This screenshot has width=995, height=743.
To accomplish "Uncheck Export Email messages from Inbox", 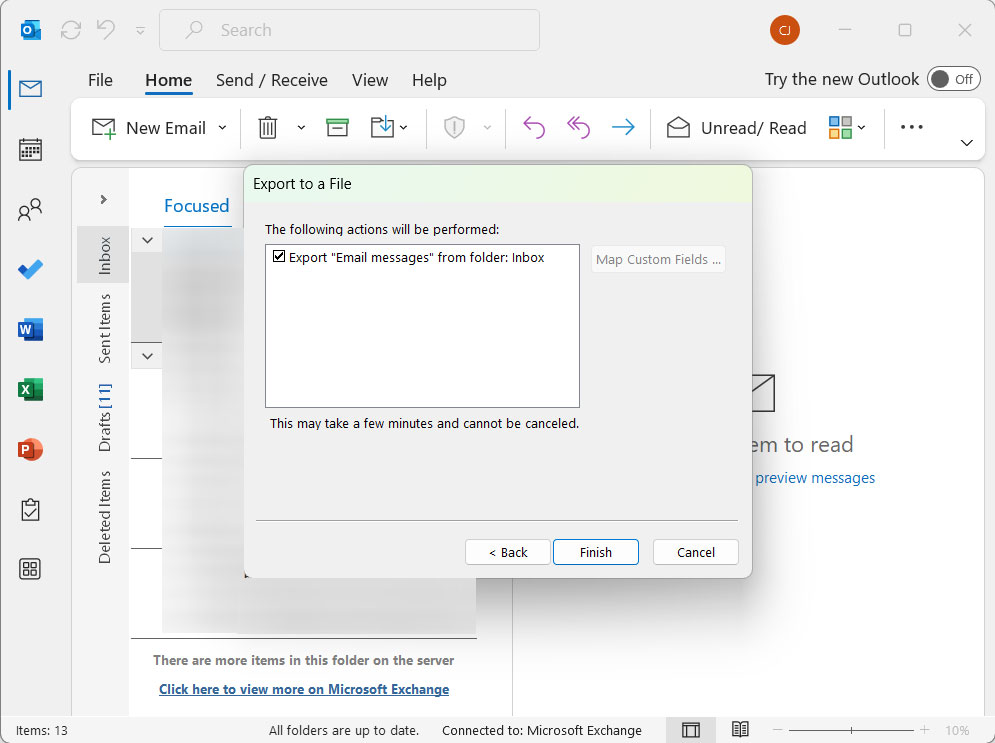I will point(279,256).
